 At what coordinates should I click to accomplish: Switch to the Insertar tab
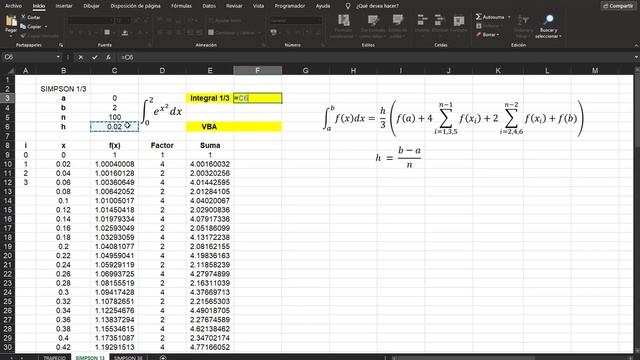[64, 6]
